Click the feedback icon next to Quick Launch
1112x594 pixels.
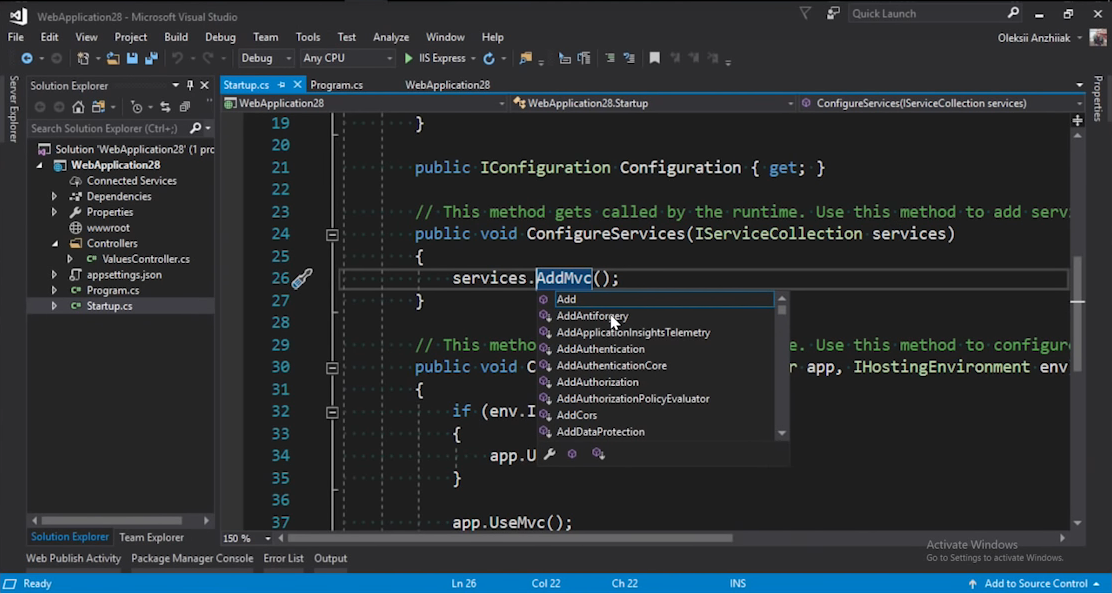pos(833,13)
